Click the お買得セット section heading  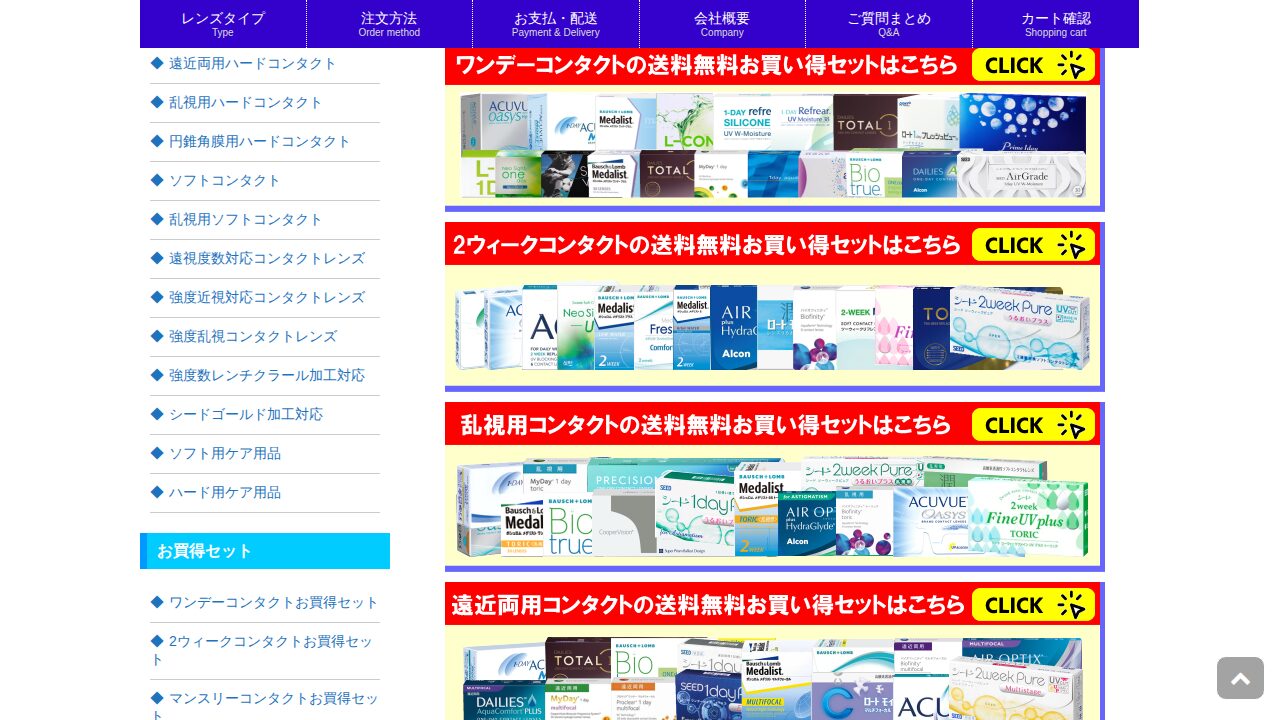[x=265, y=551]
